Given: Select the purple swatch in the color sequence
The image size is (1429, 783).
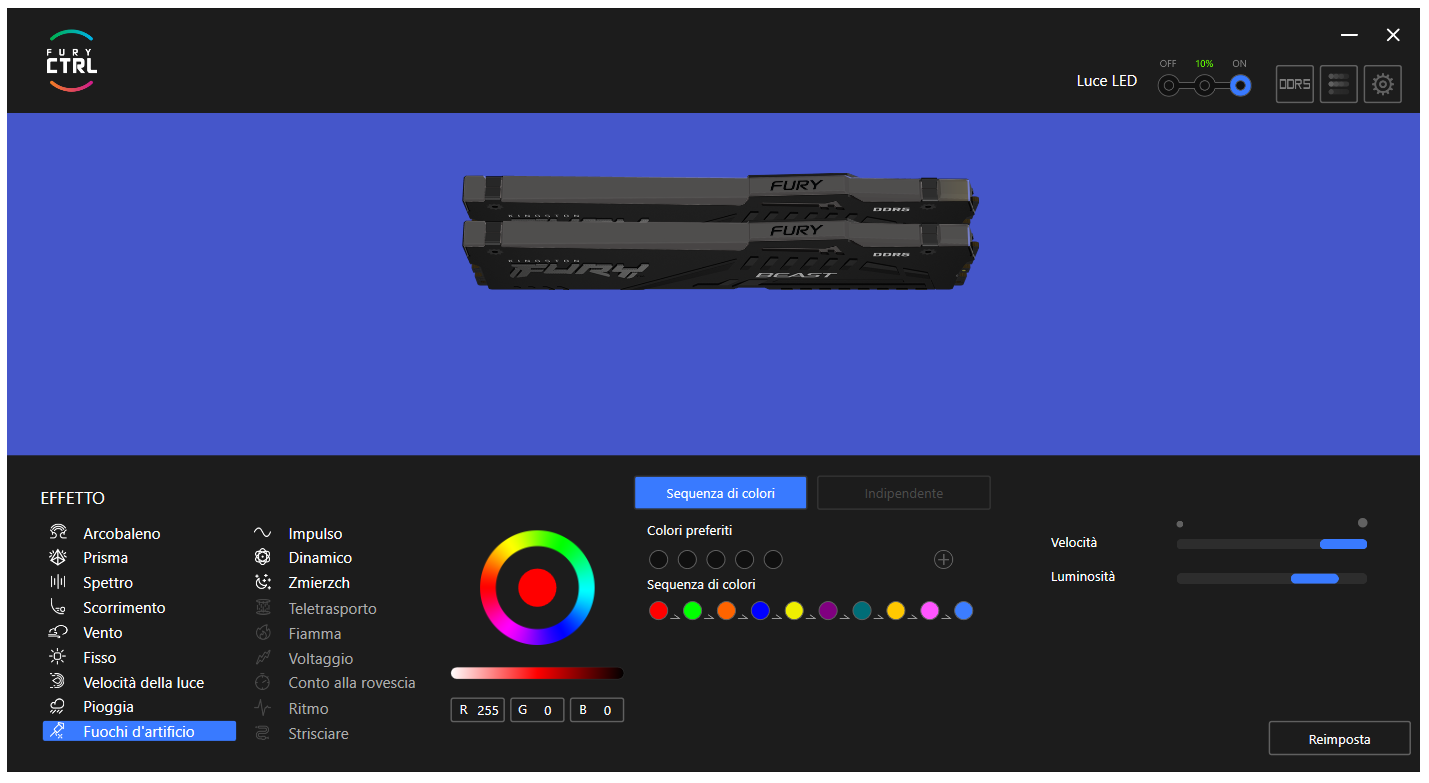Looking at the screenshot, I should (828, 610).
